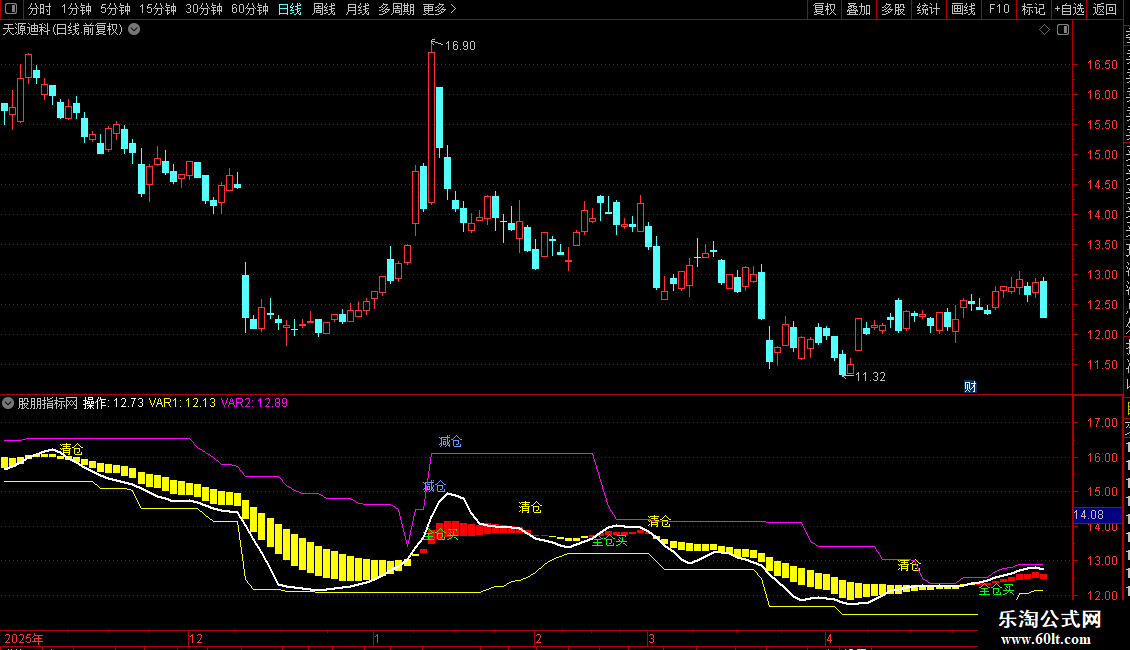Viewport: 1130px width, 650px height.
Task: Click the 全仓买 signal near April end
Action: (x=997, y=590)
